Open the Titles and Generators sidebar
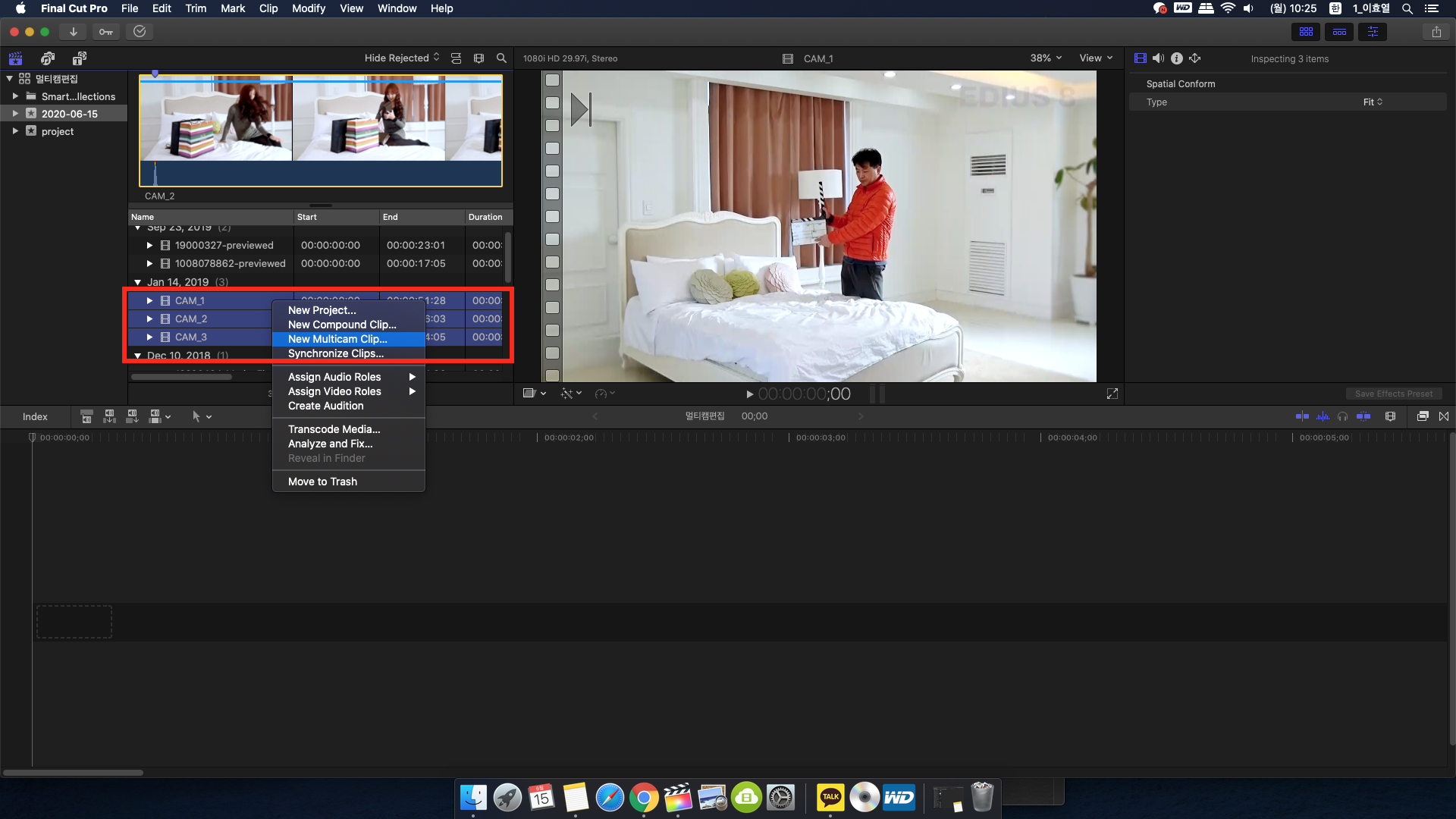This screenshot has height=819, width=1456. [x=79, y=58]
